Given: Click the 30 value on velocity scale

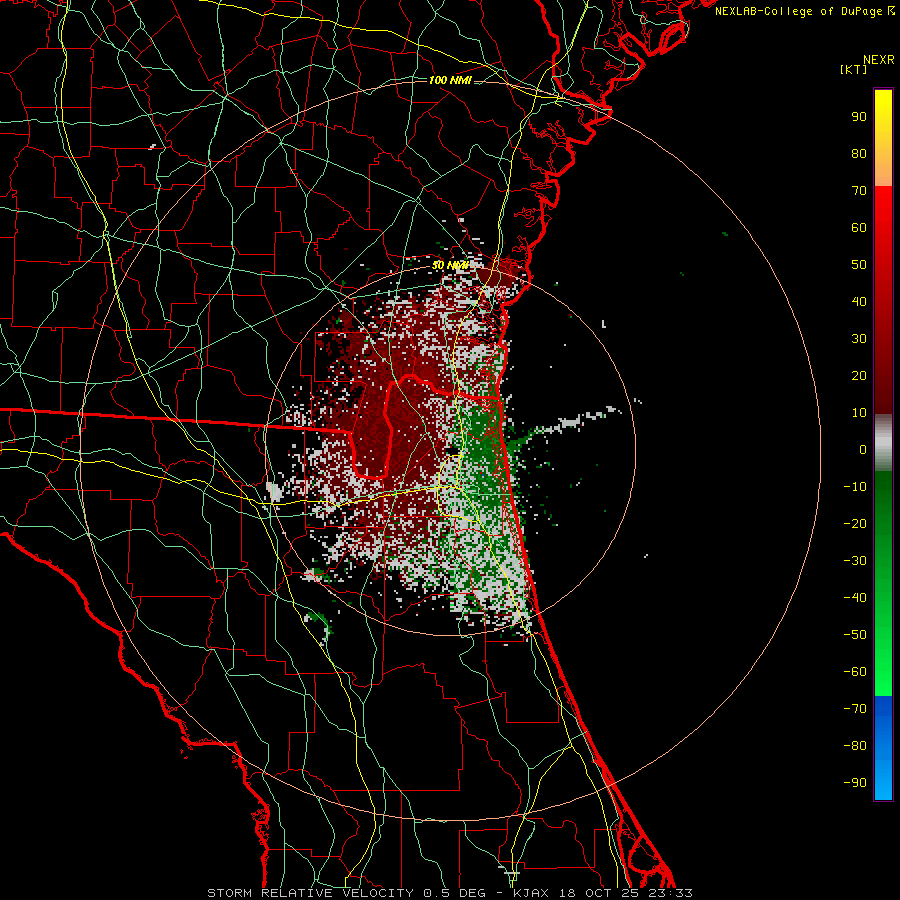Looking at the screenshot, I should point(859,339).
